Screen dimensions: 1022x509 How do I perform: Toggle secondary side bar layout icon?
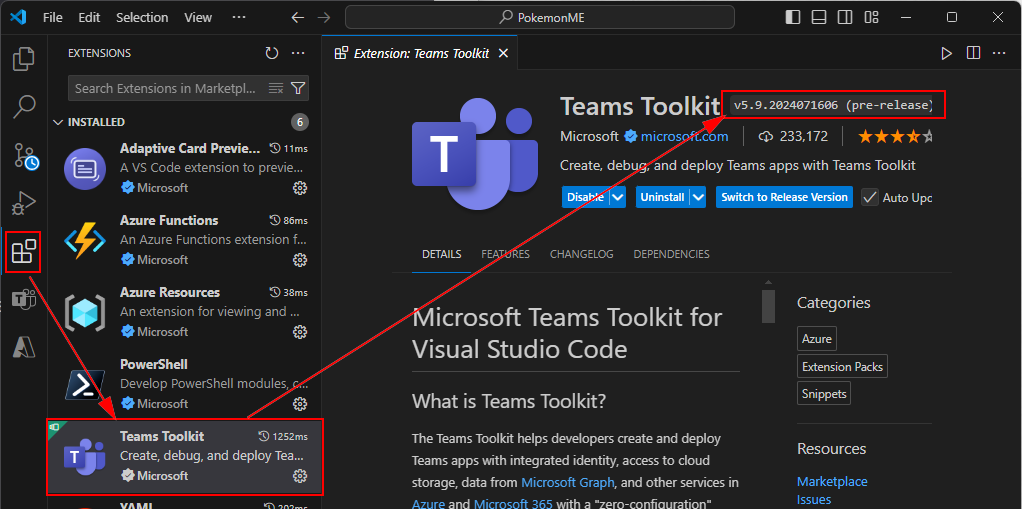click(x=845, y=17)
